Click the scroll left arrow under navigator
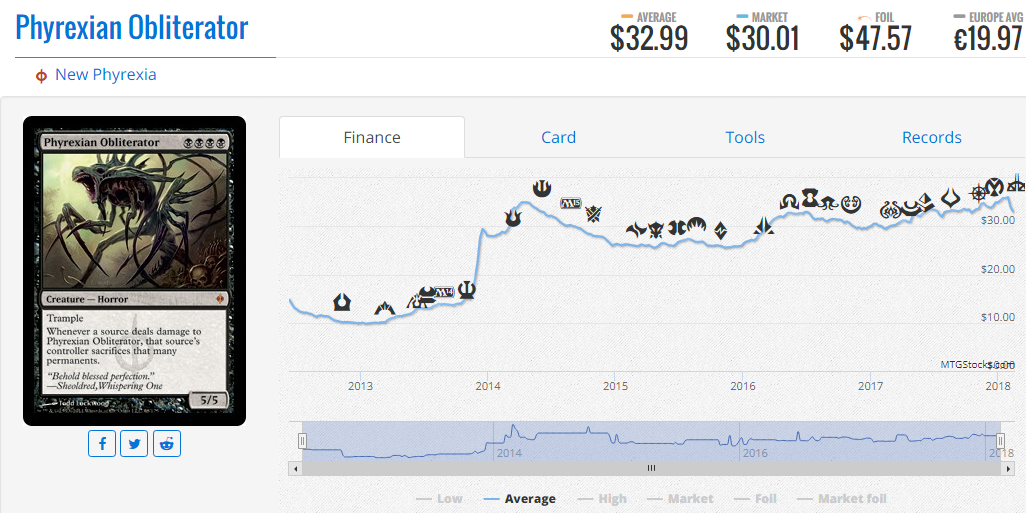1026x513 pixels. click(295, 469)
